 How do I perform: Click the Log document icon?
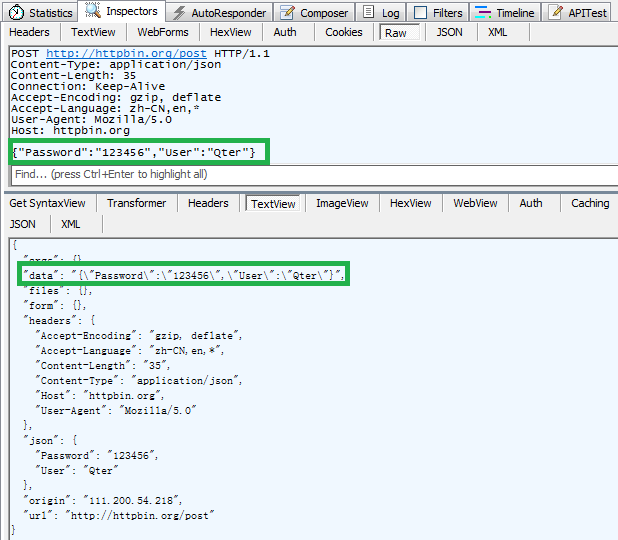point(368,12)
